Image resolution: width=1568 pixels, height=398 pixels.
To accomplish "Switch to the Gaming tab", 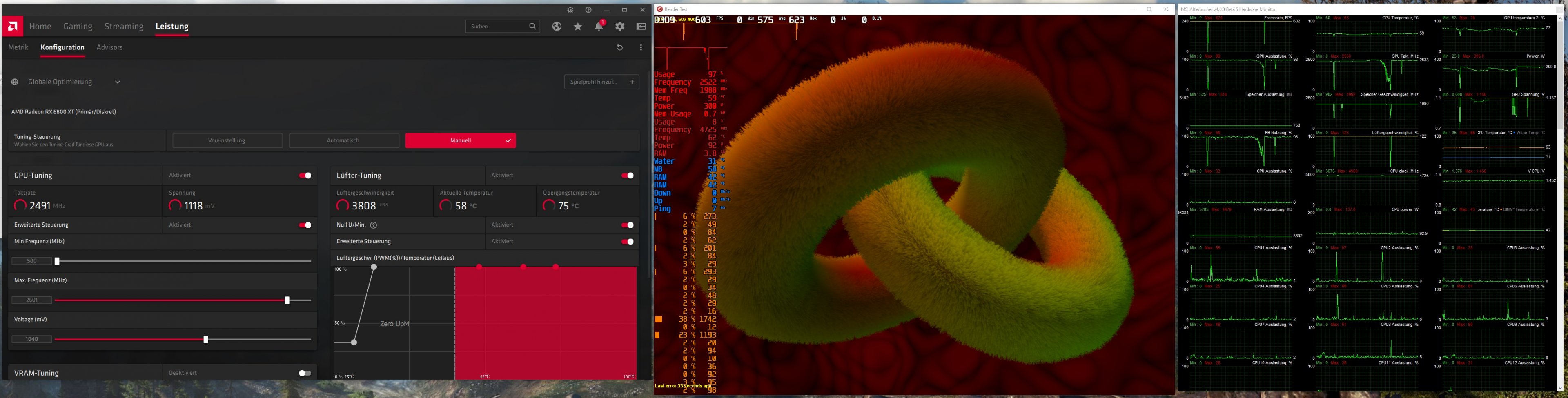I will [x=78, y=26].
